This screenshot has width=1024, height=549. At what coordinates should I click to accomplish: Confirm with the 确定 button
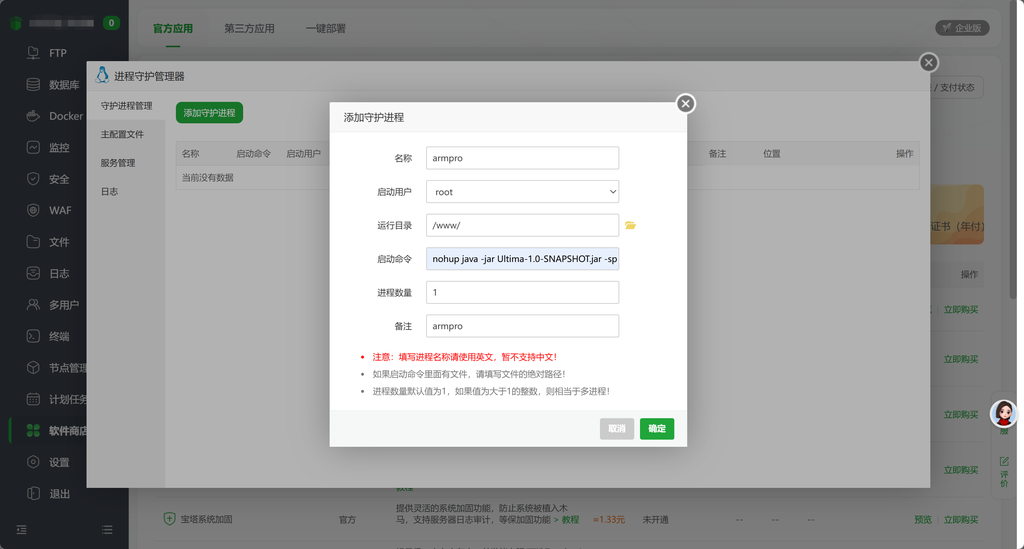[656, 429]
